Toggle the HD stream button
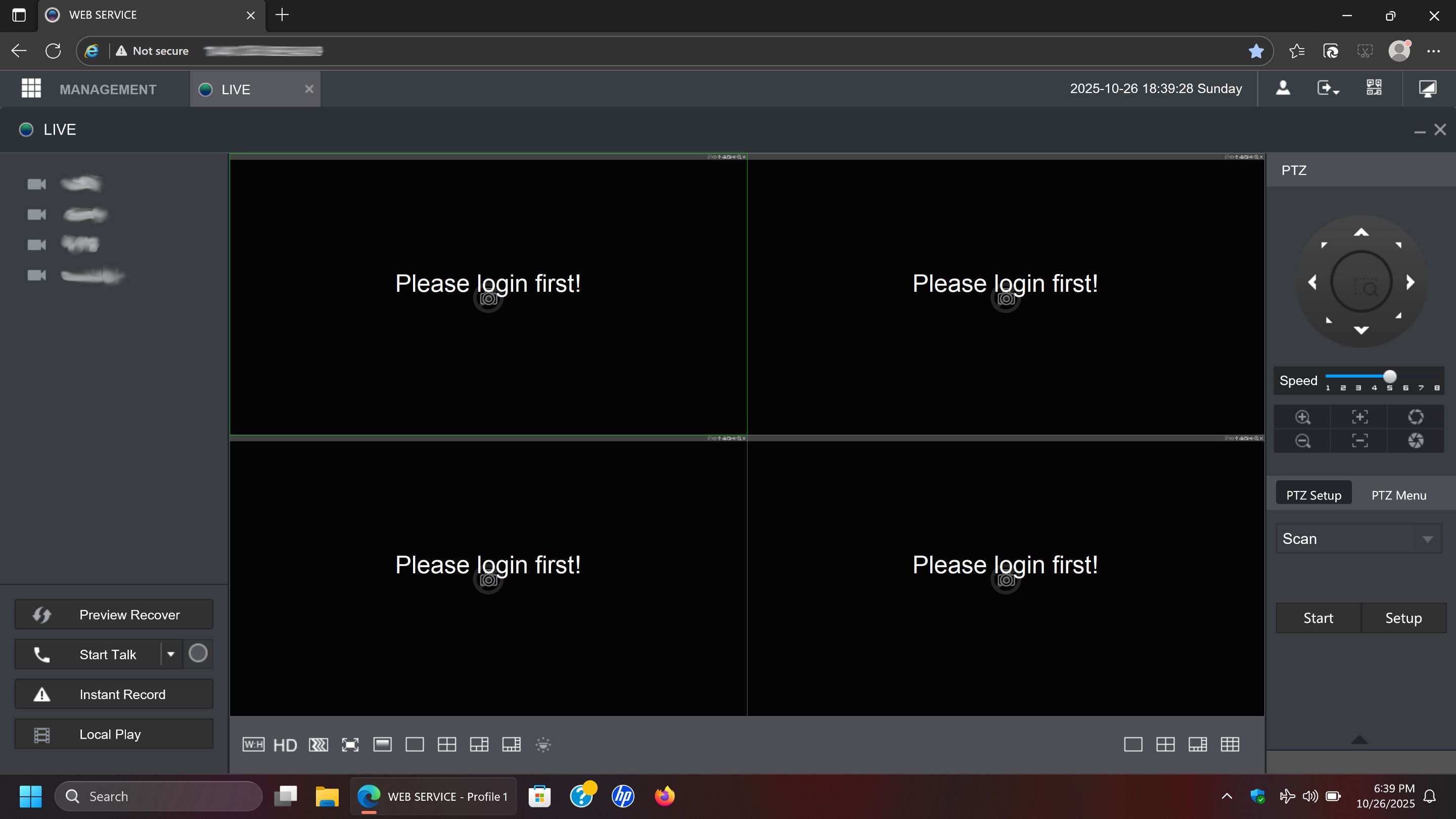 [x=285, y=746]
